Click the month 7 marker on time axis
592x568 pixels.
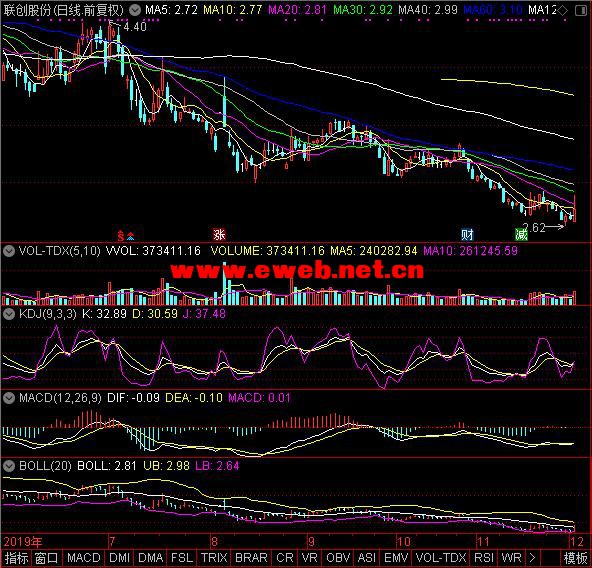112,542
